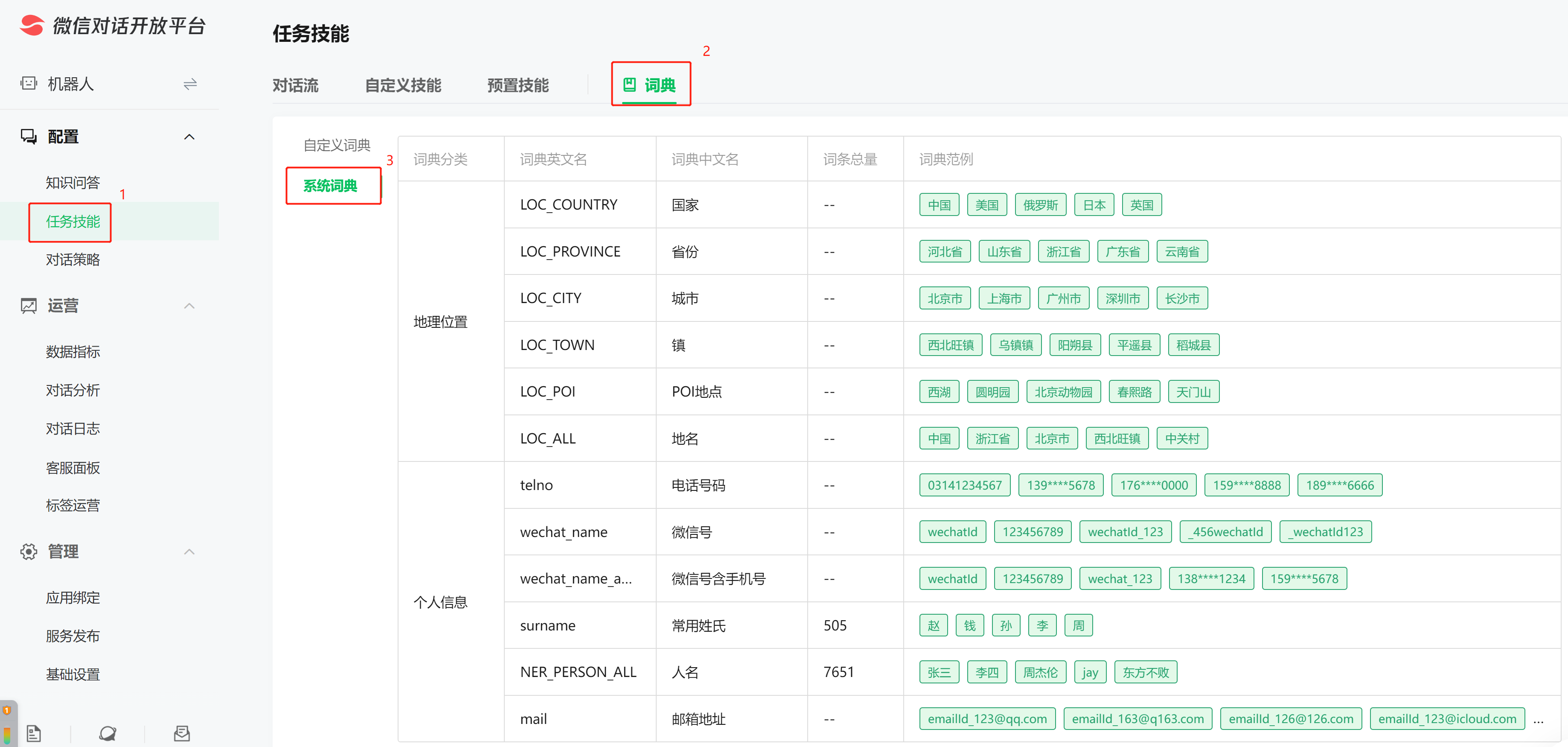Click the 云南省 example tag
1568x747 pixels.
pyautogui.click(x=1182, y=251)
